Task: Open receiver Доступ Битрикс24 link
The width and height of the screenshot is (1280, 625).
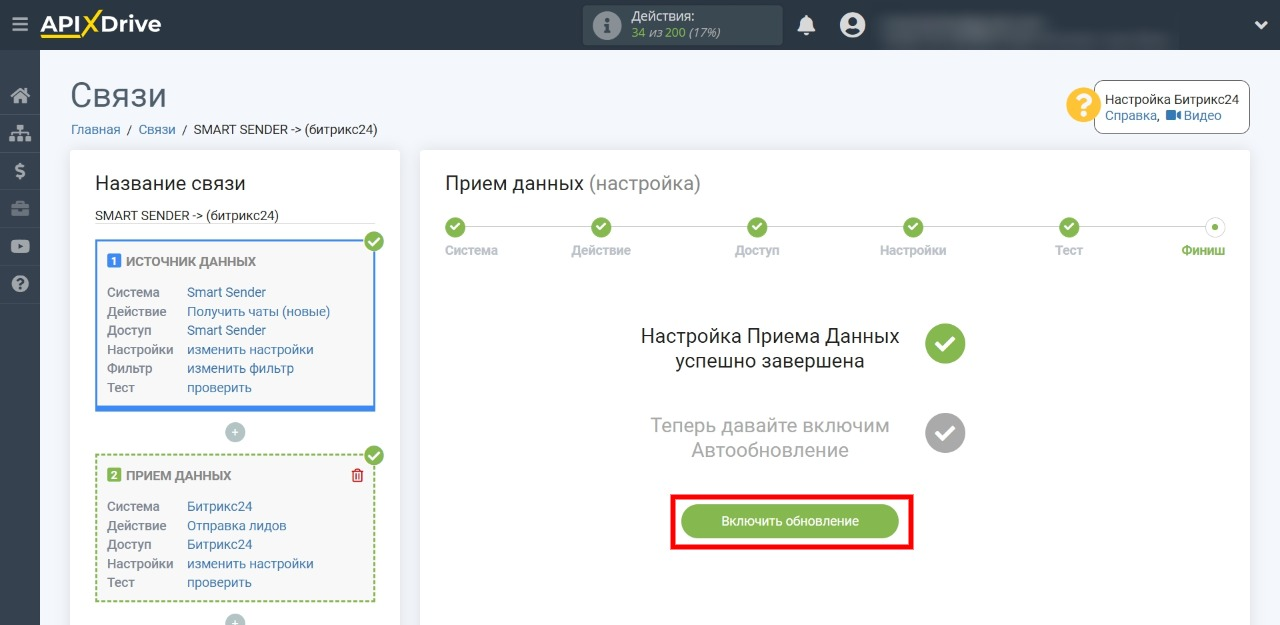Action: [x=219, y=545]
